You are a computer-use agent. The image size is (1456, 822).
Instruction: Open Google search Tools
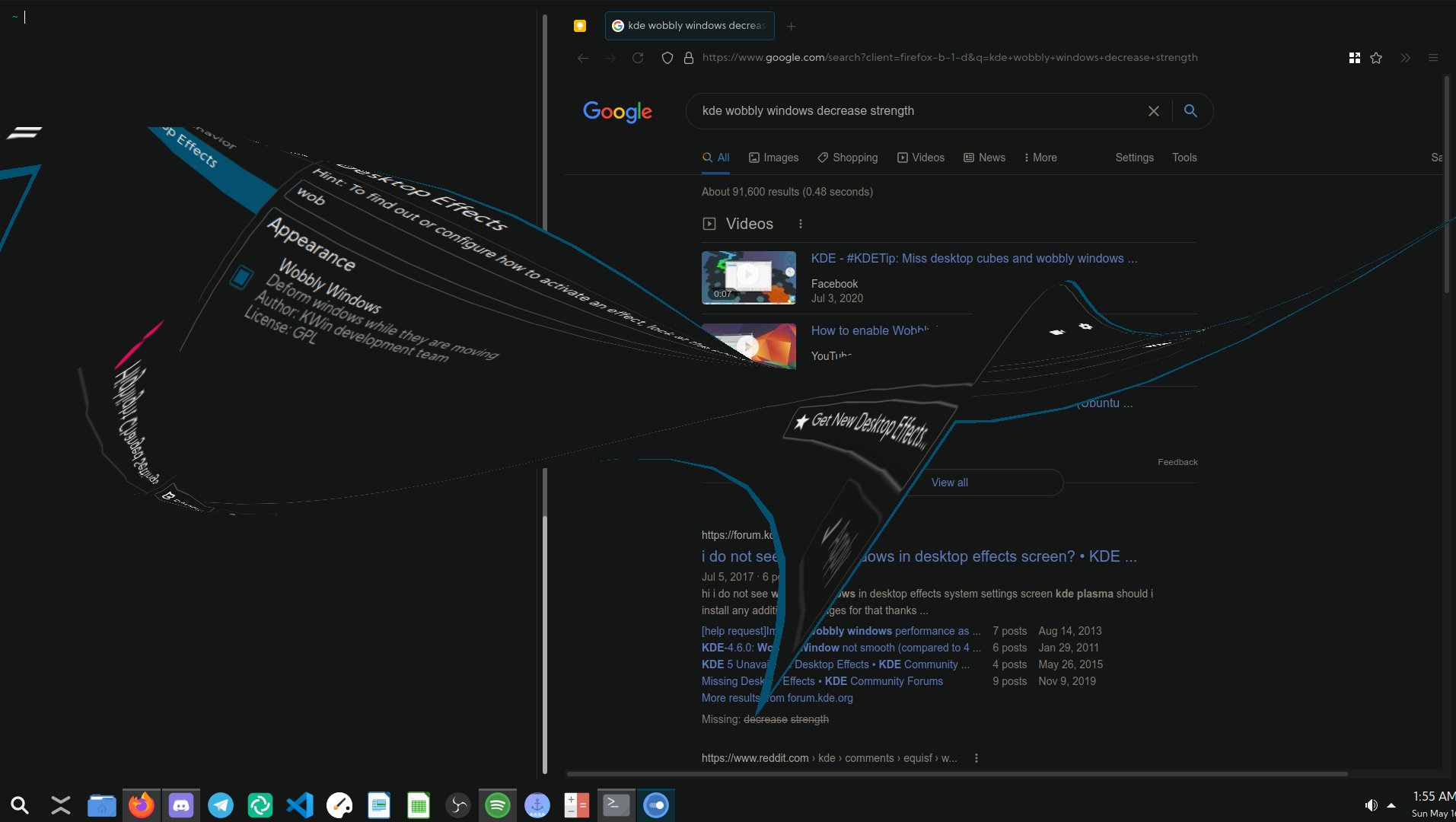(1185, 158)
